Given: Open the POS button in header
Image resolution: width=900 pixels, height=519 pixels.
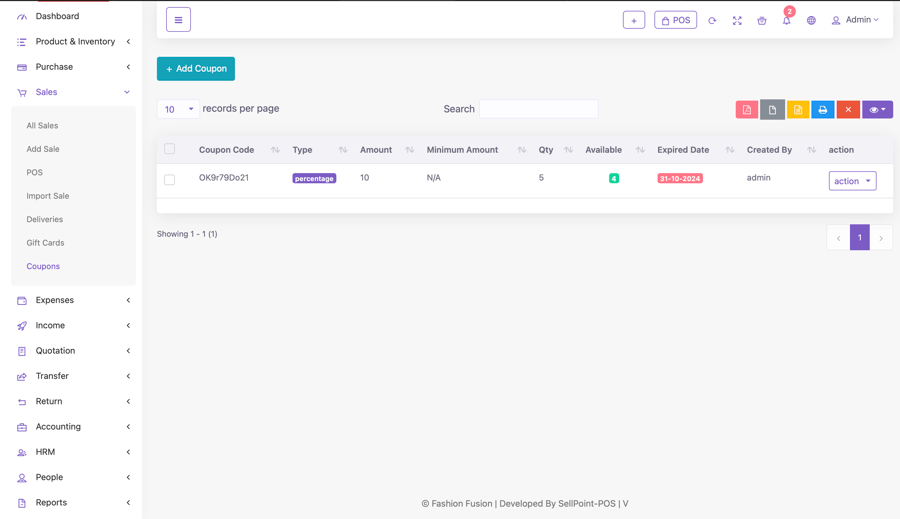Looking at the screenshot, I should [675, 20].
